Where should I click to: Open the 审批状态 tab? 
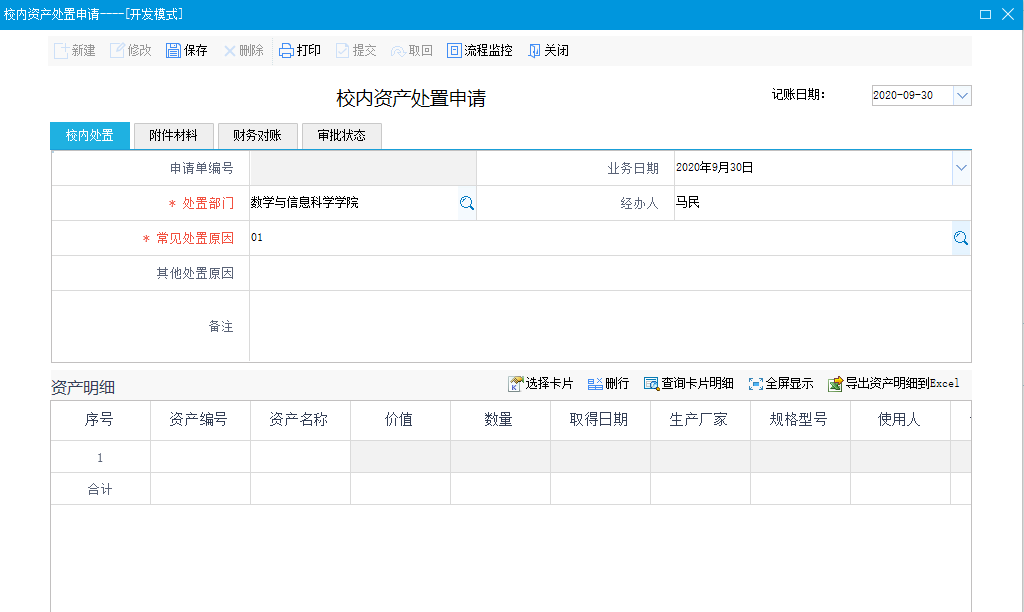tap(341, 136)
